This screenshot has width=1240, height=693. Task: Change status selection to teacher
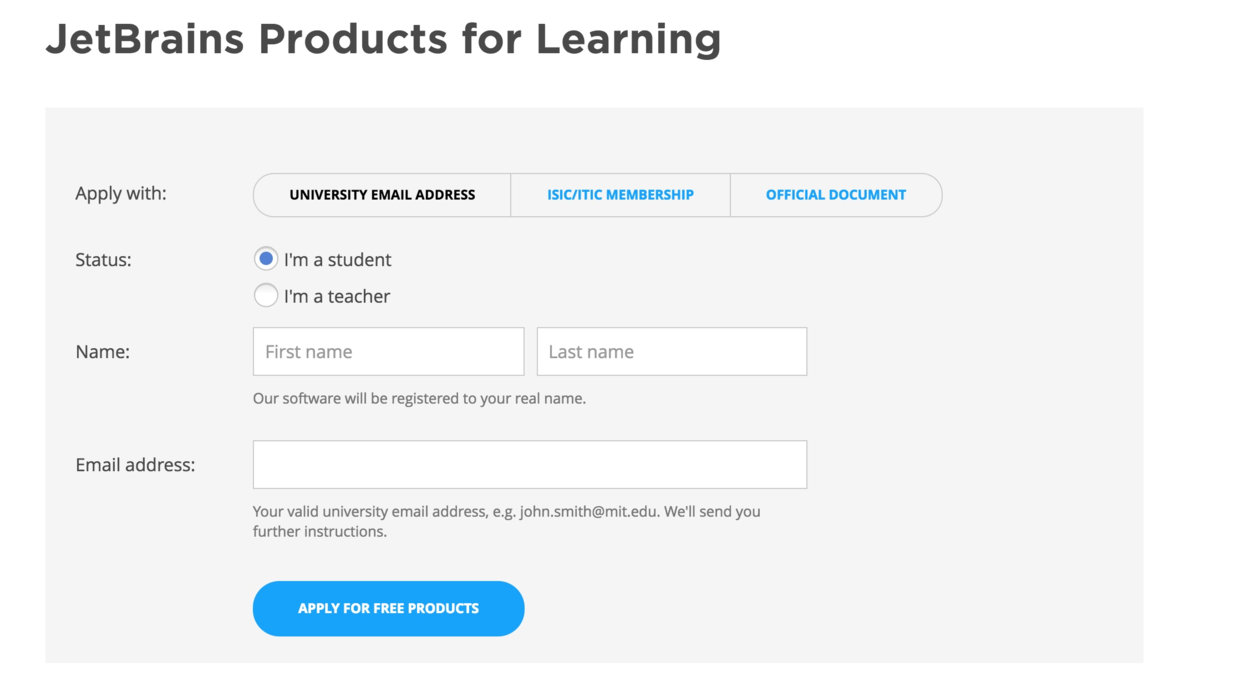[x=266, y=295]
